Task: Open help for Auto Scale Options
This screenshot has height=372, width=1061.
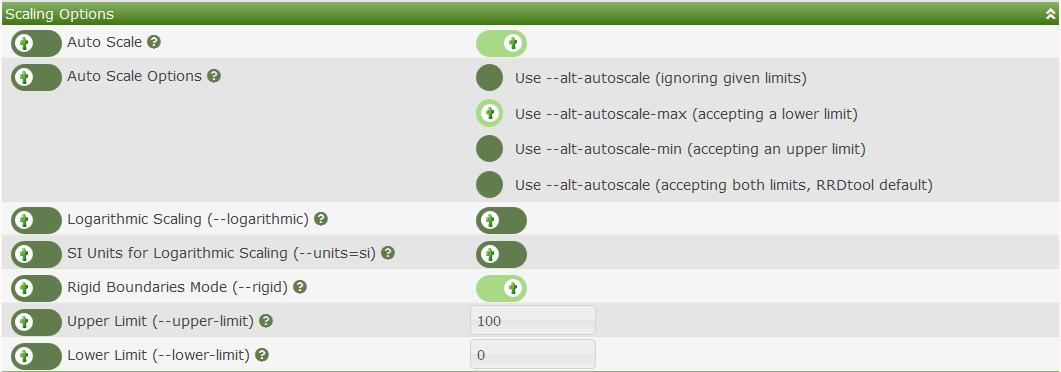Action: point(214,76)
